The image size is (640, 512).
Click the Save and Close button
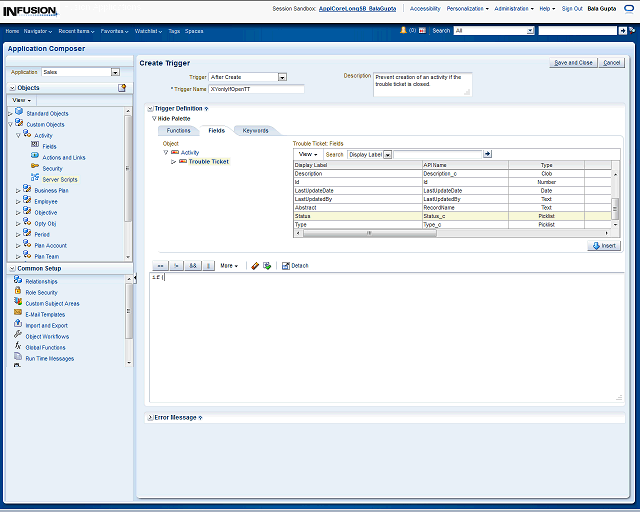[573, 62]
